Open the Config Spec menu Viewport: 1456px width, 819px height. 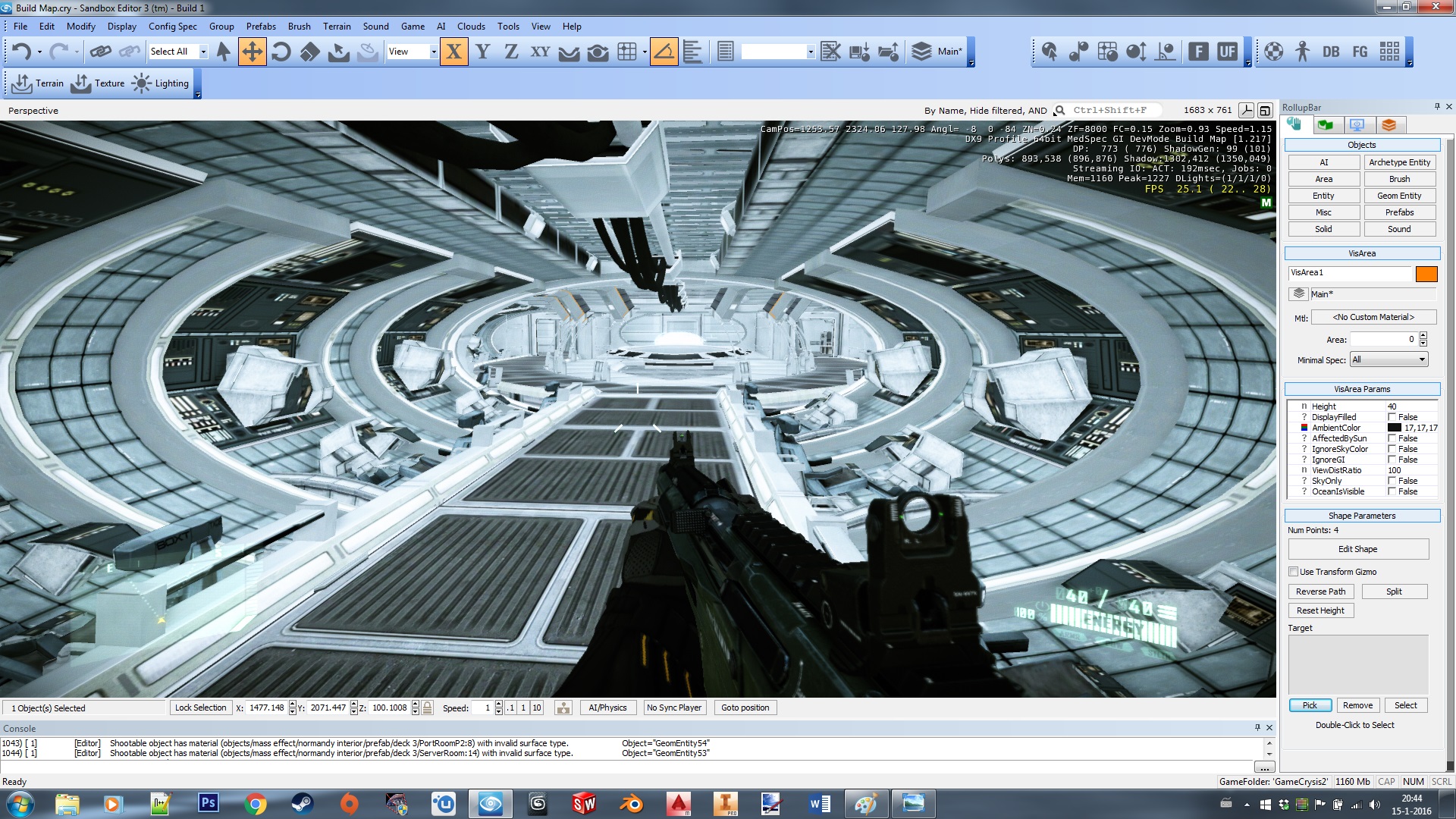point(173,26)
